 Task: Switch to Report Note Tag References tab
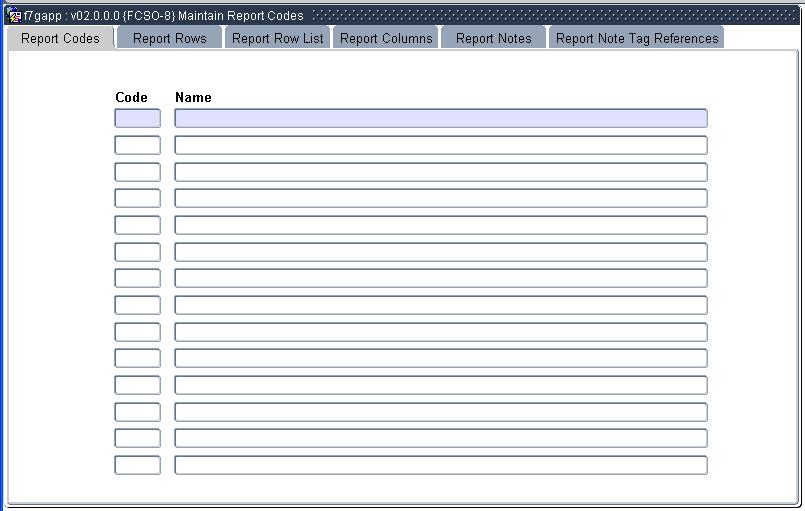tap(637, 38)
